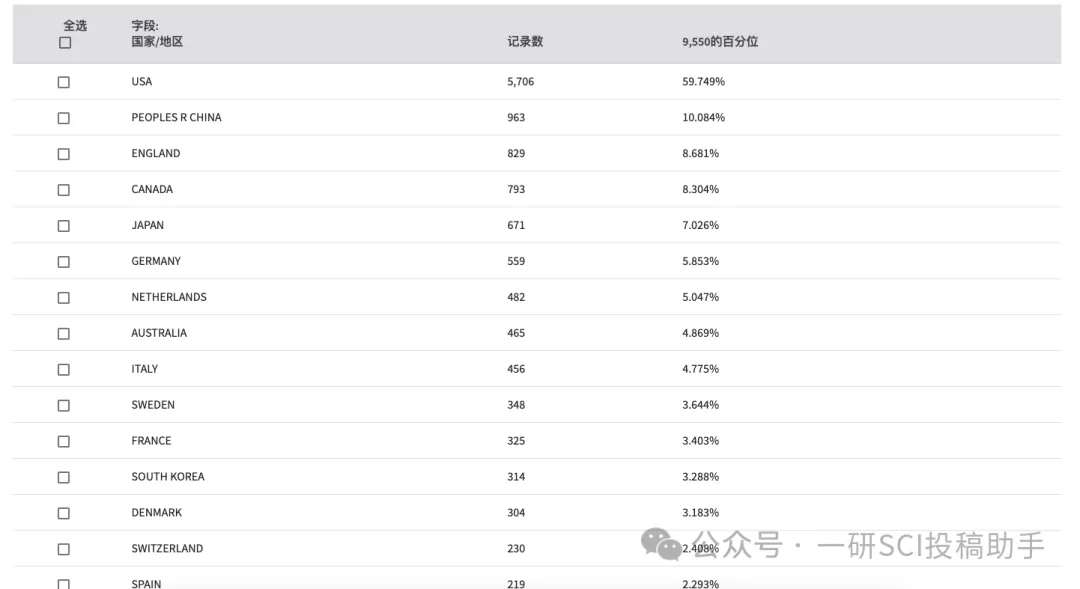The width and height of the screenshot is (1080, 589).
Task: Select the GERMANY checkbox
Action: [63, 261]
